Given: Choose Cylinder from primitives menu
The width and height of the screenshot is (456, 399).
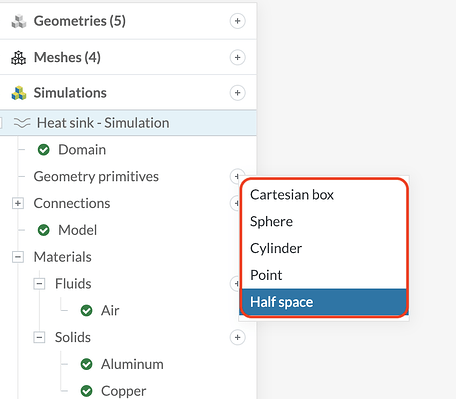Looking at the screenshot, I should pos(324,248).
